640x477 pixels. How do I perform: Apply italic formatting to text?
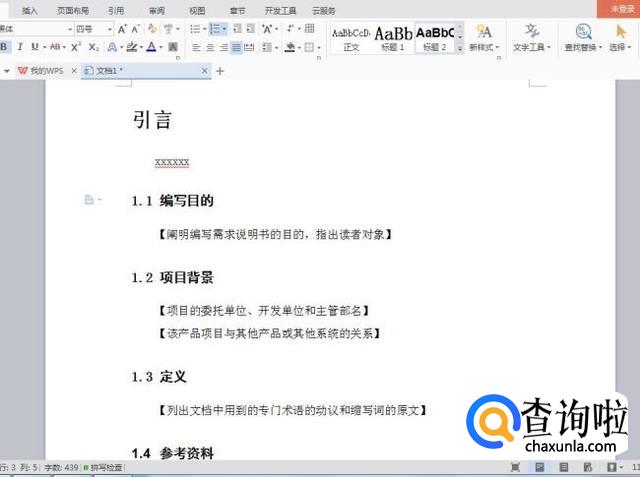pos(20,47)
